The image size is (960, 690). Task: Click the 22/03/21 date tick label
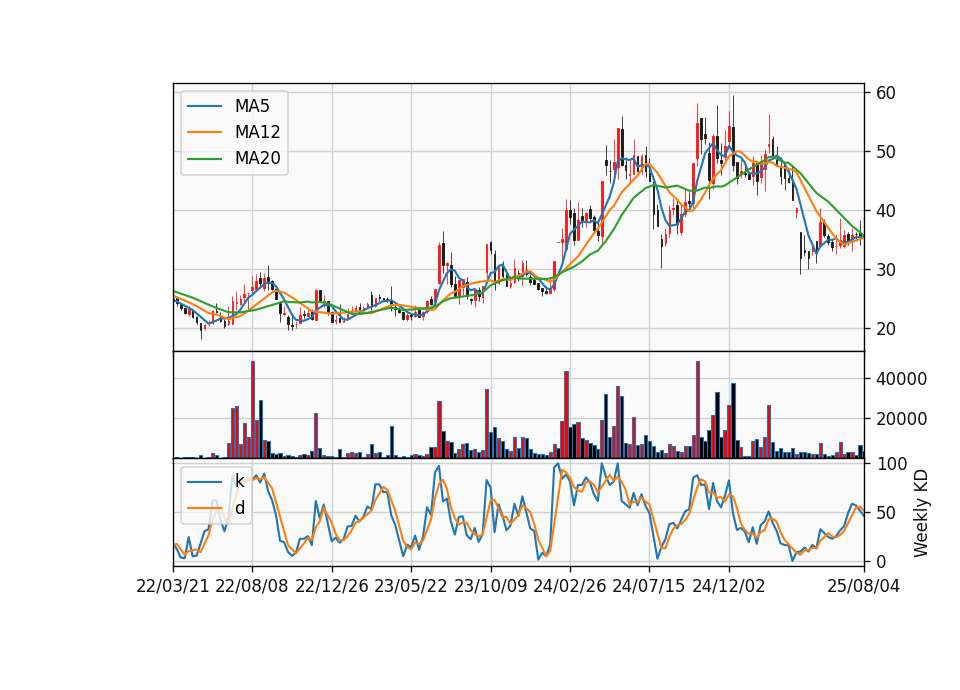(173, 587)
